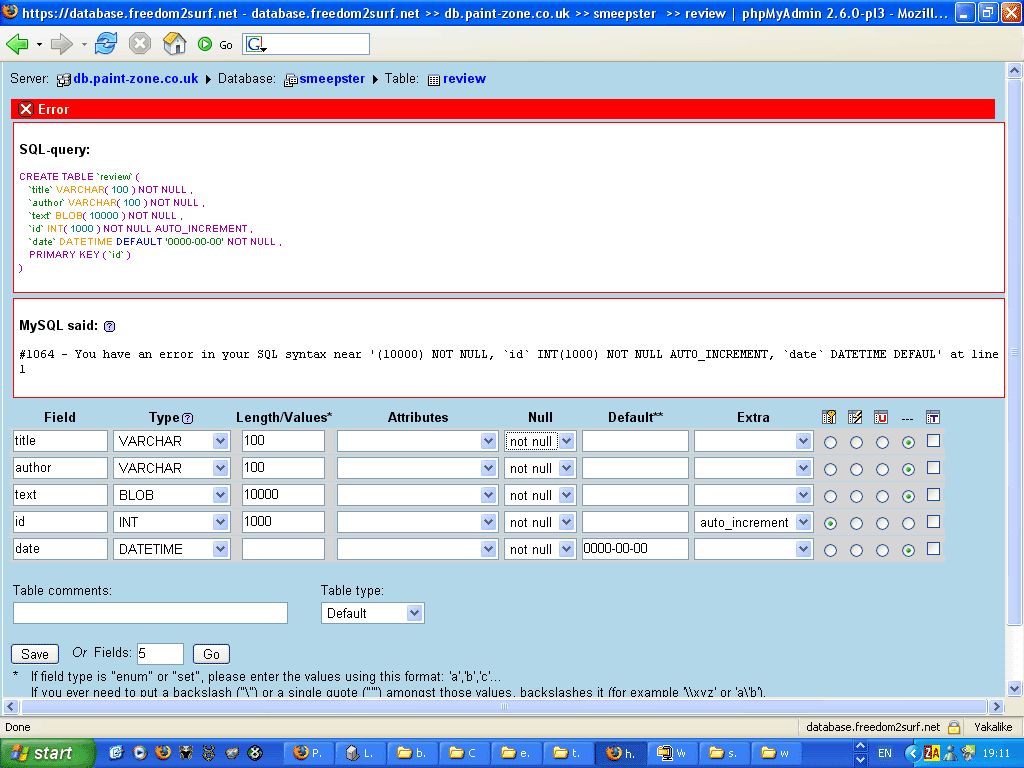Tick the Fulltext checkbox for the text field
The height and width of the screenshot is (768, 1024).
pos(933,495)
